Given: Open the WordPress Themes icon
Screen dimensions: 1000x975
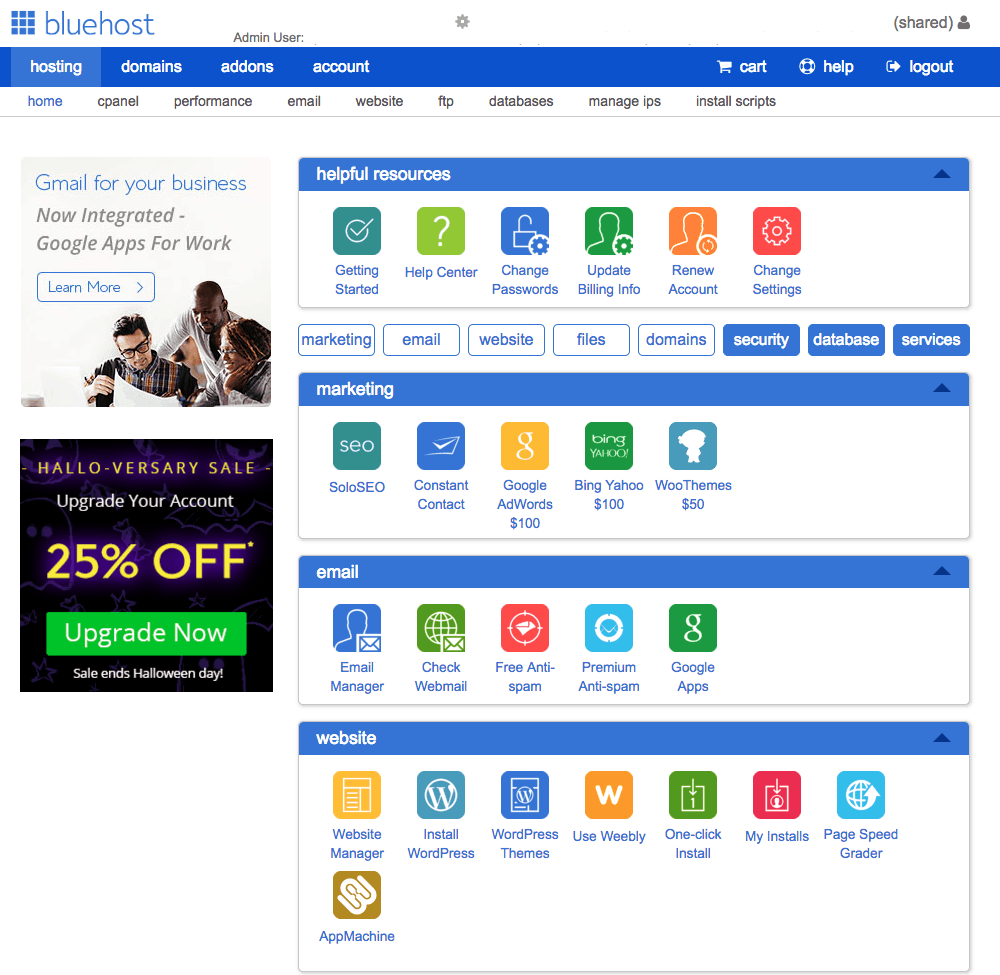Looking at the screenshot, I should [x=525, y=795].
